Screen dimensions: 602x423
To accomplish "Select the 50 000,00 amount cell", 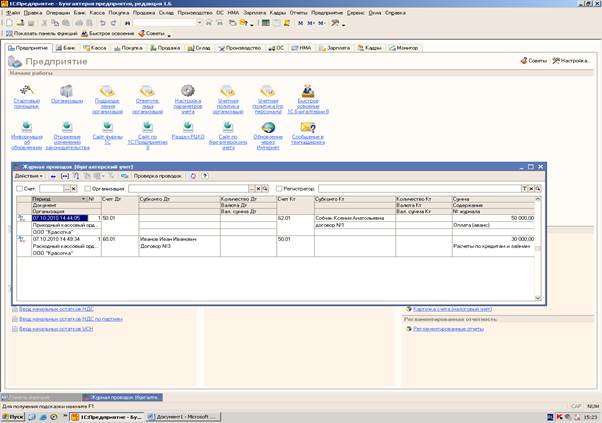I will pos(493,218).
